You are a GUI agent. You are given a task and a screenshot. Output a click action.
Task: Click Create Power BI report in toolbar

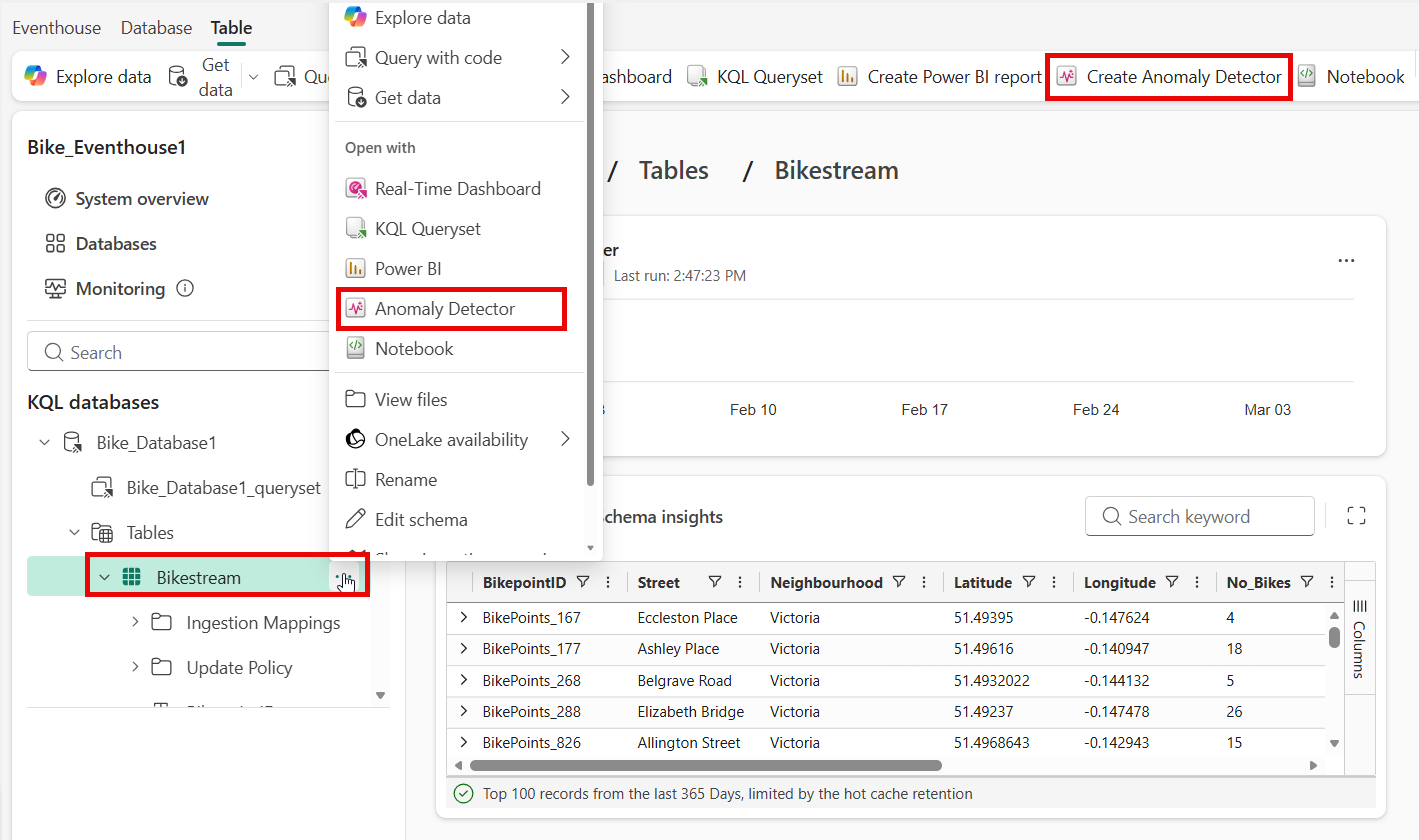(939, 77)
